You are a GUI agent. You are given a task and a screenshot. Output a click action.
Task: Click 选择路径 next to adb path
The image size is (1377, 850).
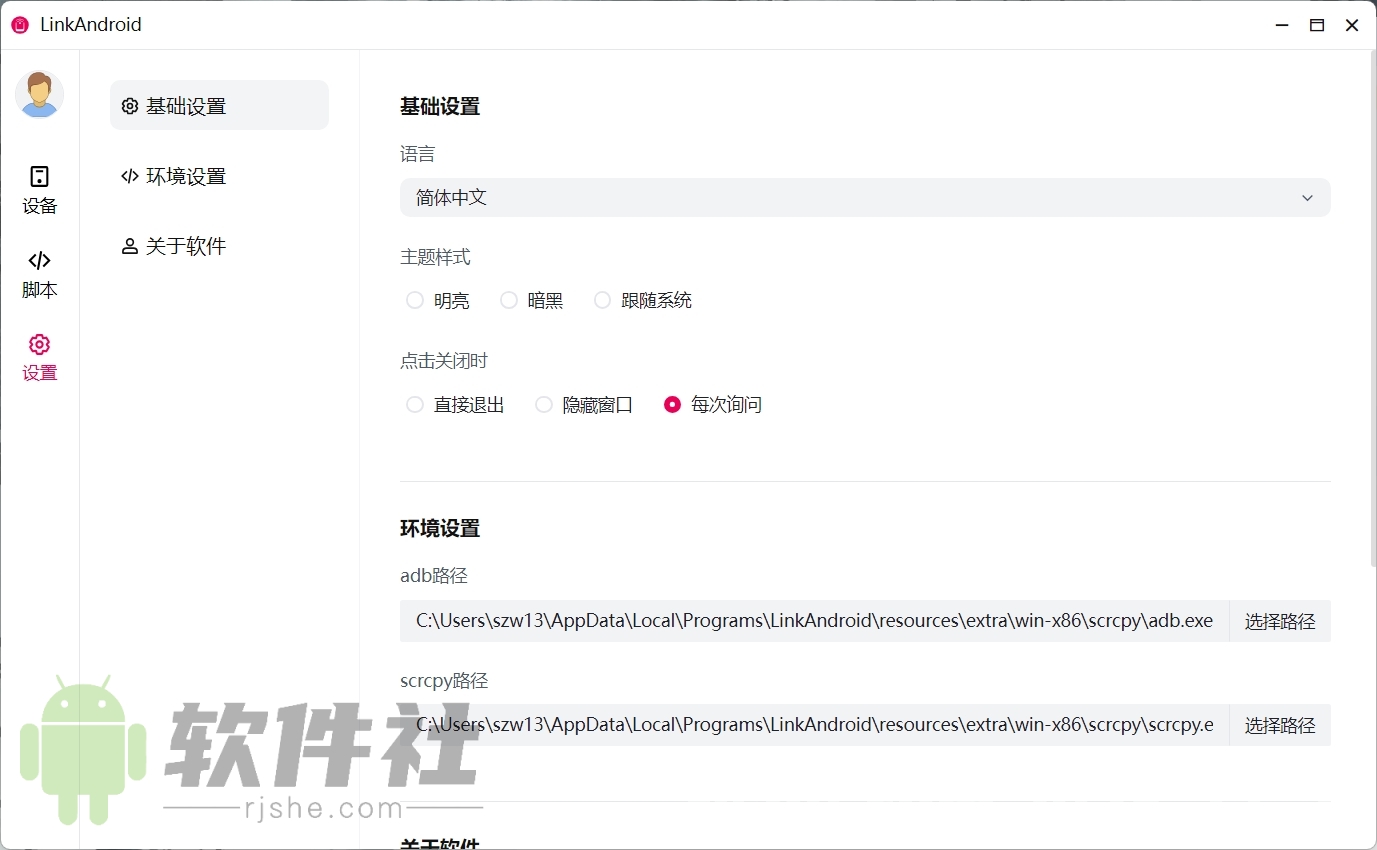1279,621
